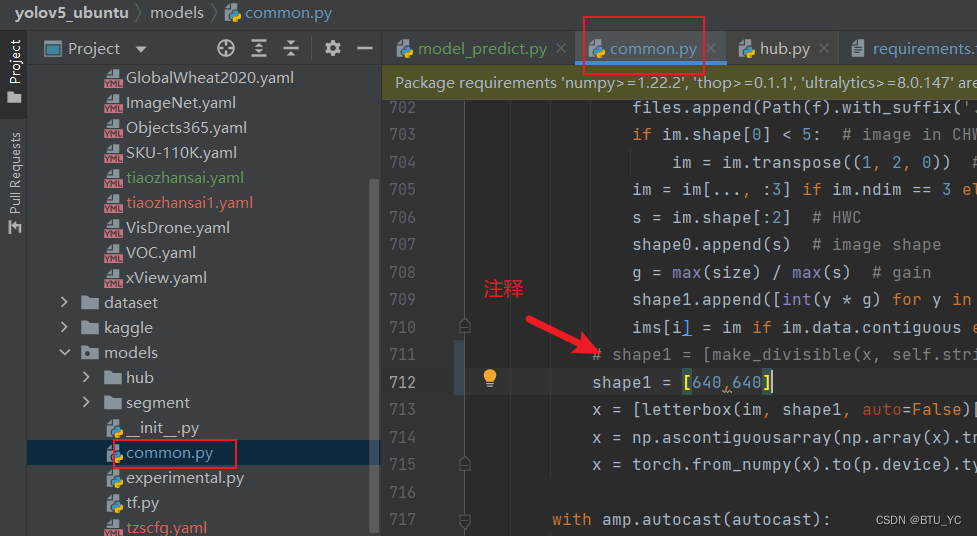
Task: Switch to the hub.py editor tab
Action: (784, 49)
